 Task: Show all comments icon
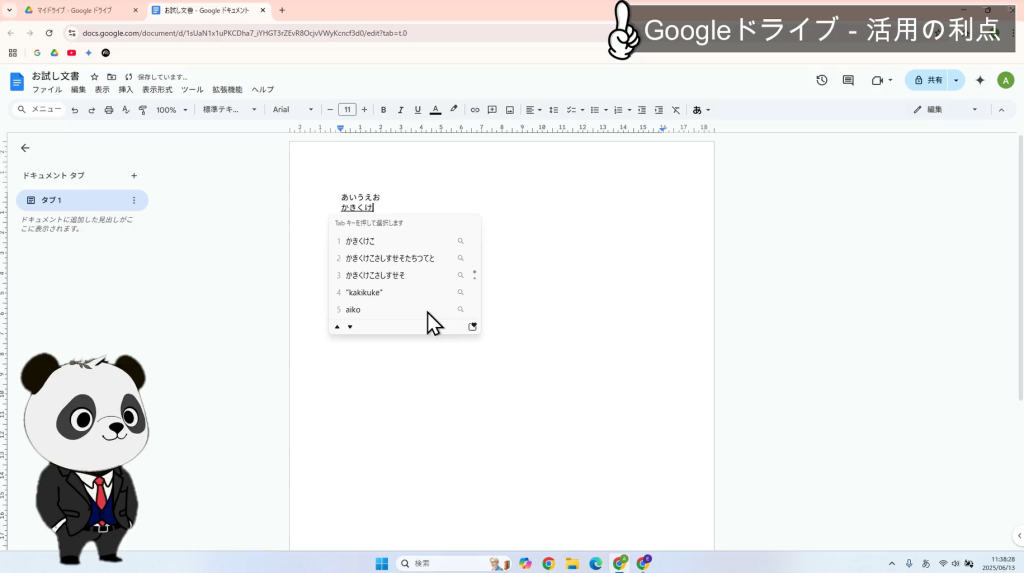pos(848,80)
